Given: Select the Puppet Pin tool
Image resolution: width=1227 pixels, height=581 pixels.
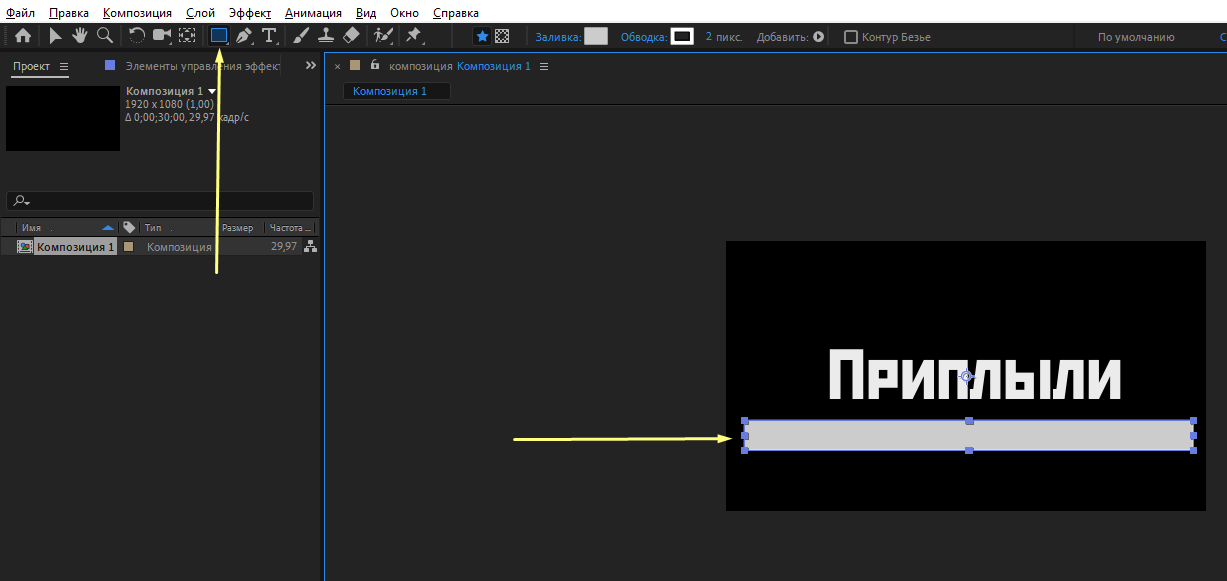Looking at the screenshot, I should click(x=413, y=36).
